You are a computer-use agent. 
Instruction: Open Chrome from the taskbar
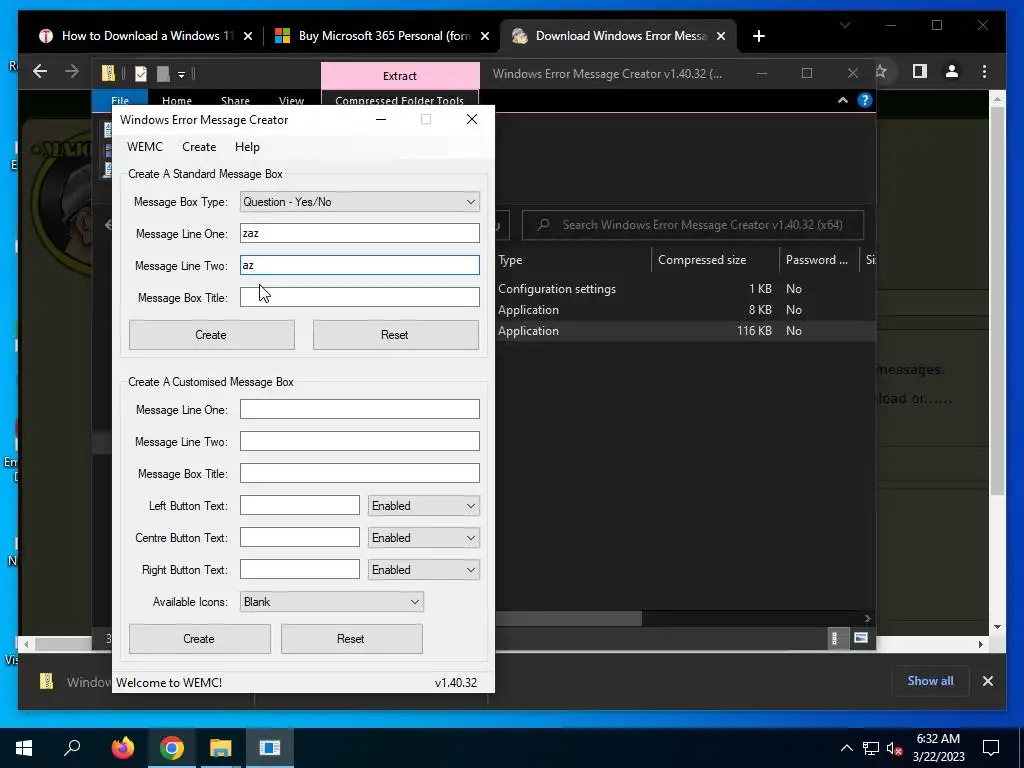click(x=171, y=748)
